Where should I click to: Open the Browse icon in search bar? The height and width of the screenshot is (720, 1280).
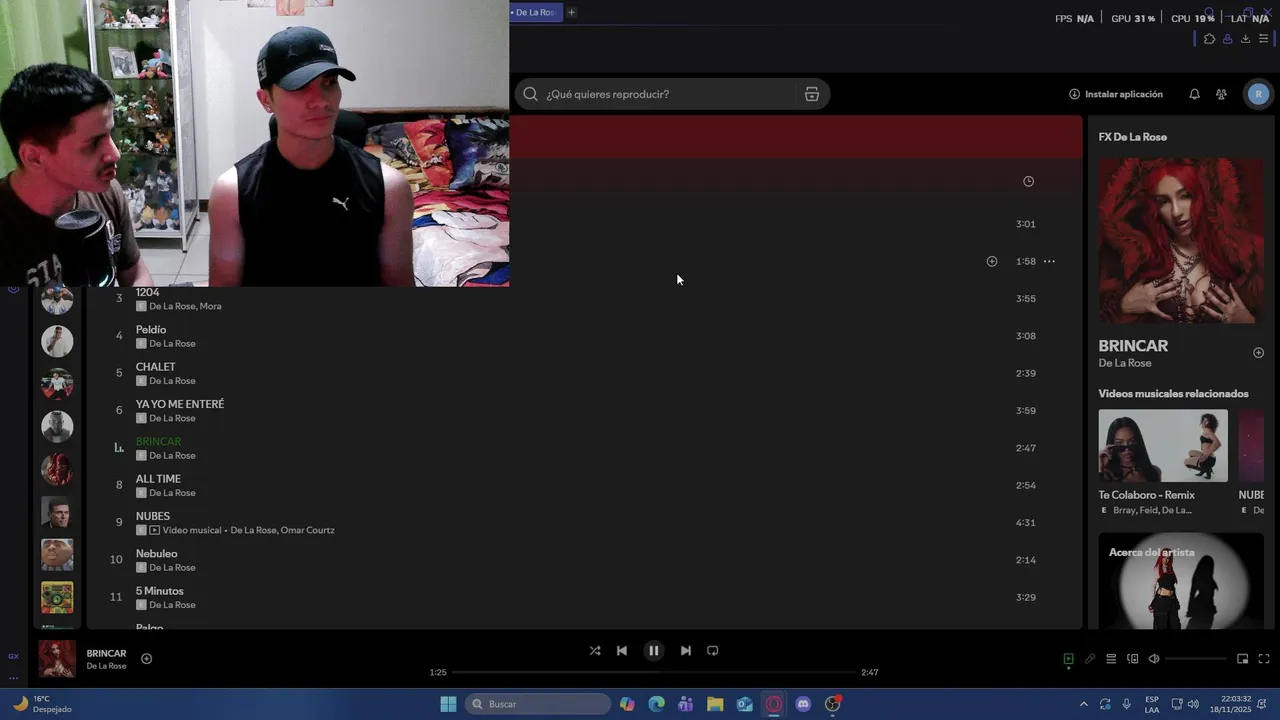click(x=812, y=94)
